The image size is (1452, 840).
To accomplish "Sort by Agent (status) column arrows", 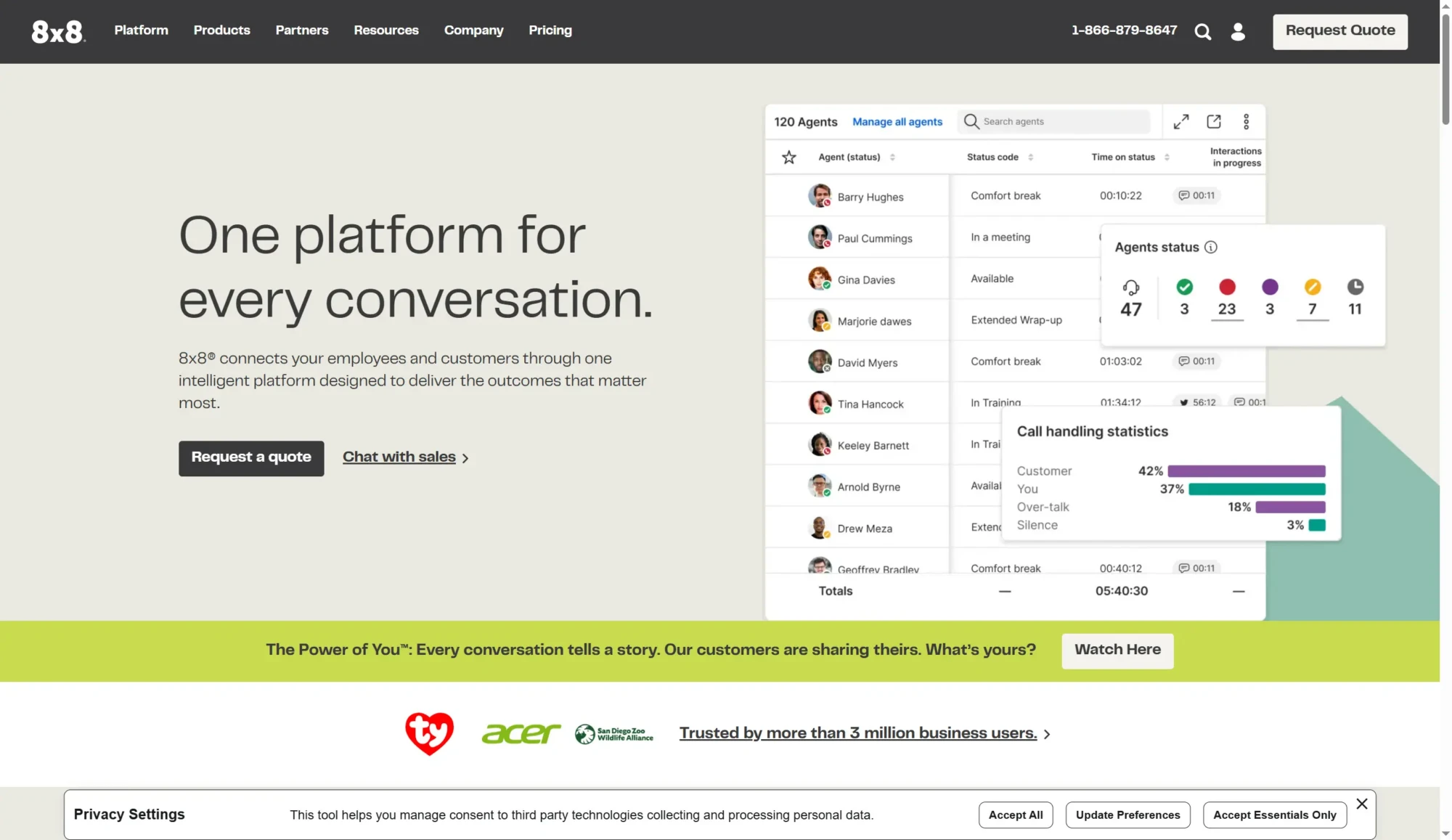I will (x=892, y=158).
